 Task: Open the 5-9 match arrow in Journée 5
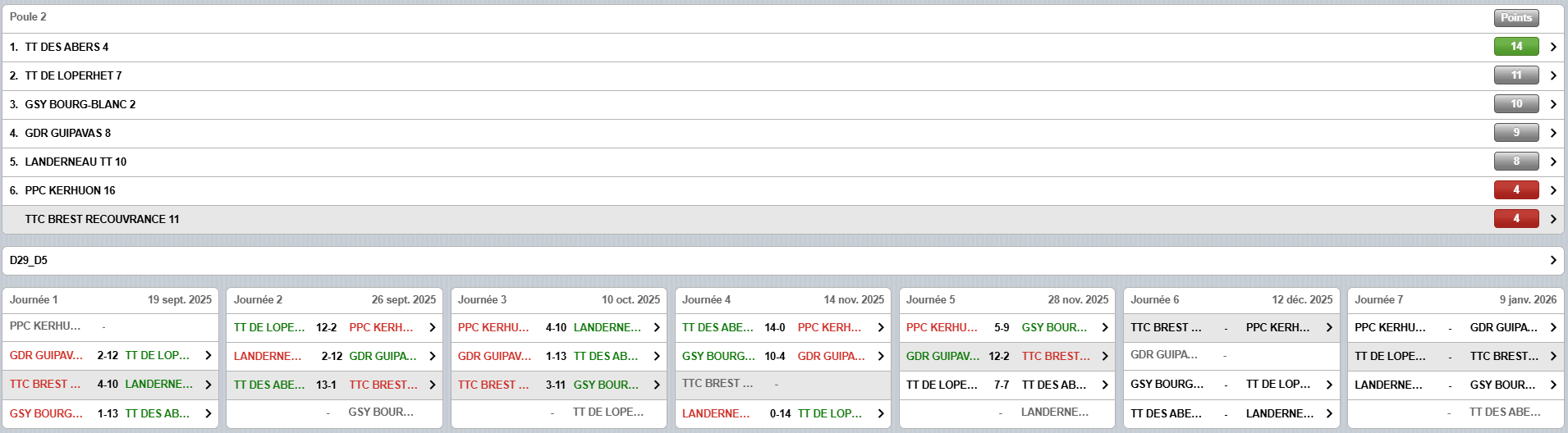point(1104,327)
